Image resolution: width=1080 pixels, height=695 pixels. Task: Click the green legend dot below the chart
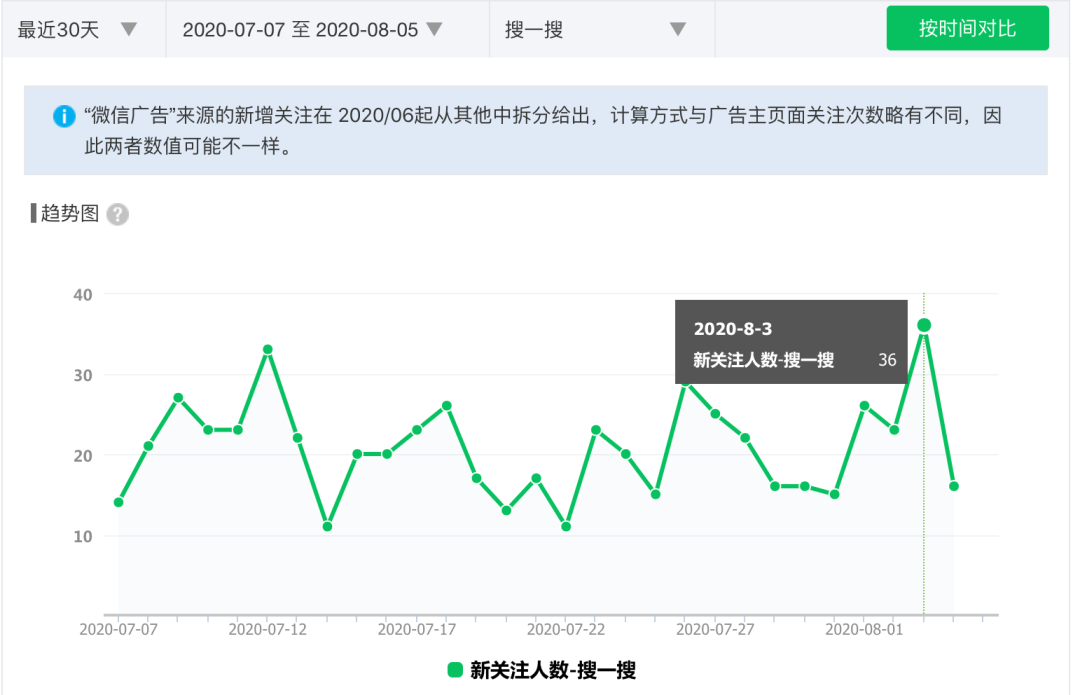point(453,671)
